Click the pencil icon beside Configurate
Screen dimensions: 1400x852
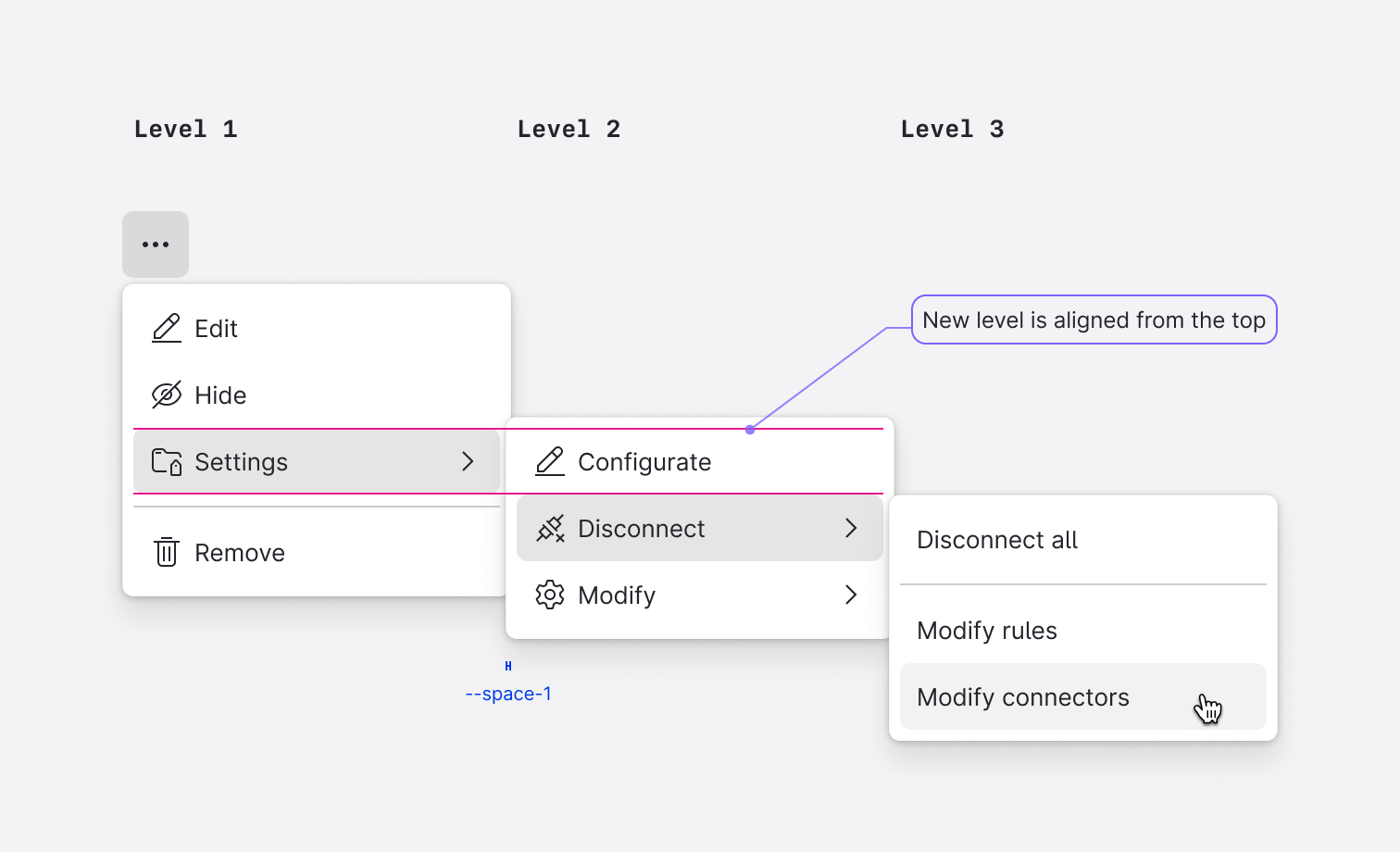550,462
